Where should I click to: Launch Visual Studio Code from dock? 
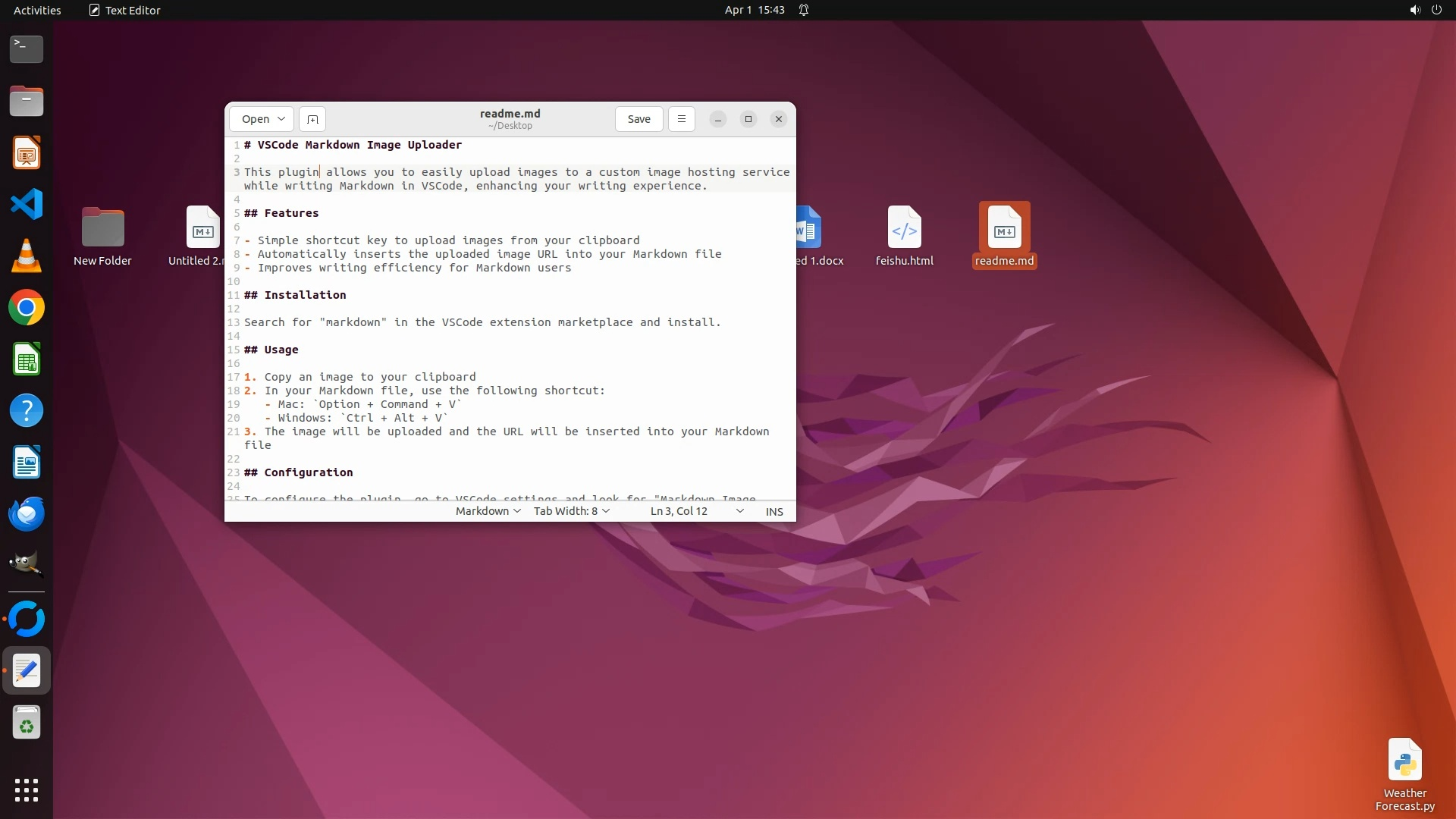27,204
